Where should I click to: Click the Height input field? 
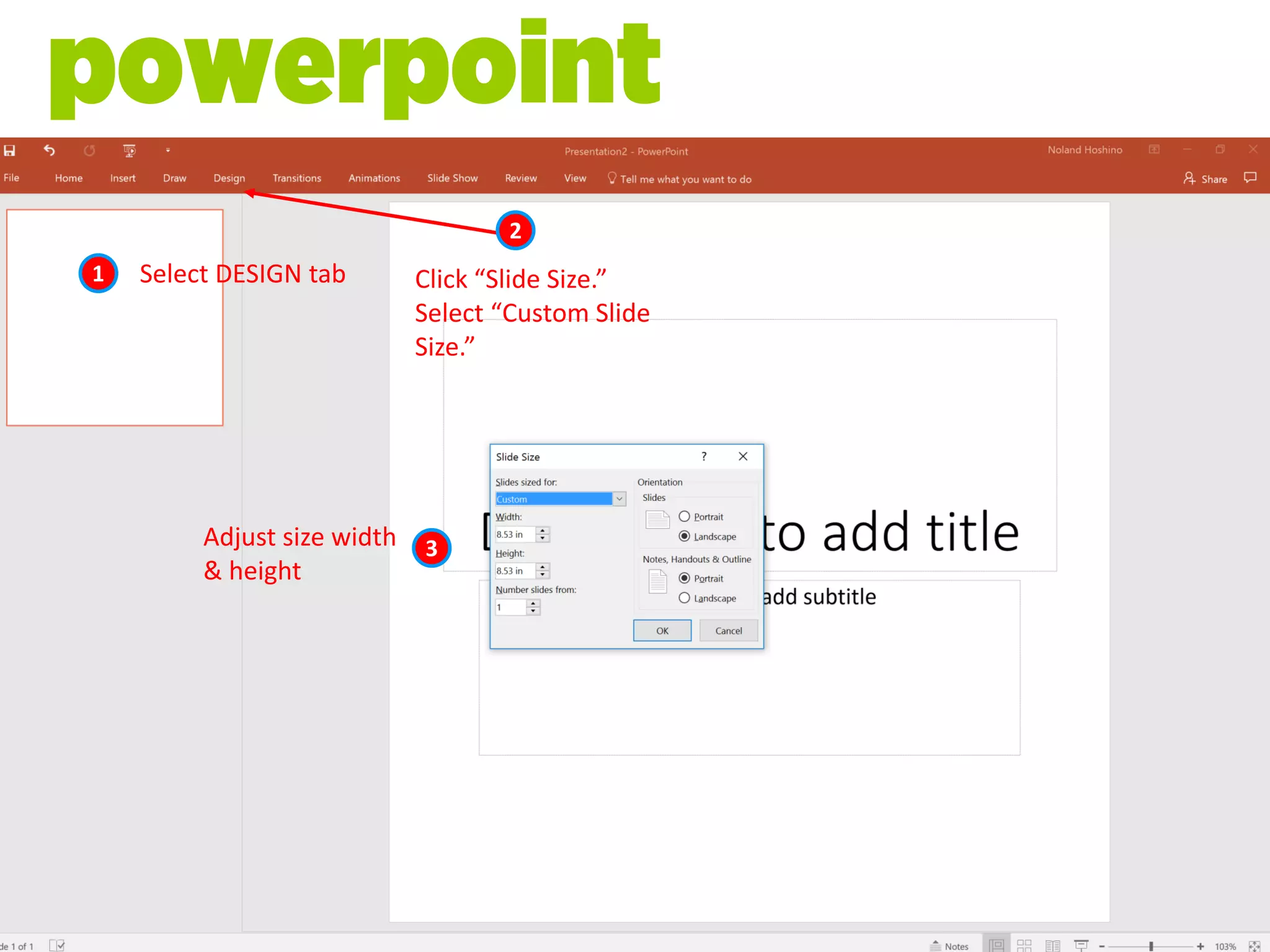pyautogui.click(x=515, y=571)
